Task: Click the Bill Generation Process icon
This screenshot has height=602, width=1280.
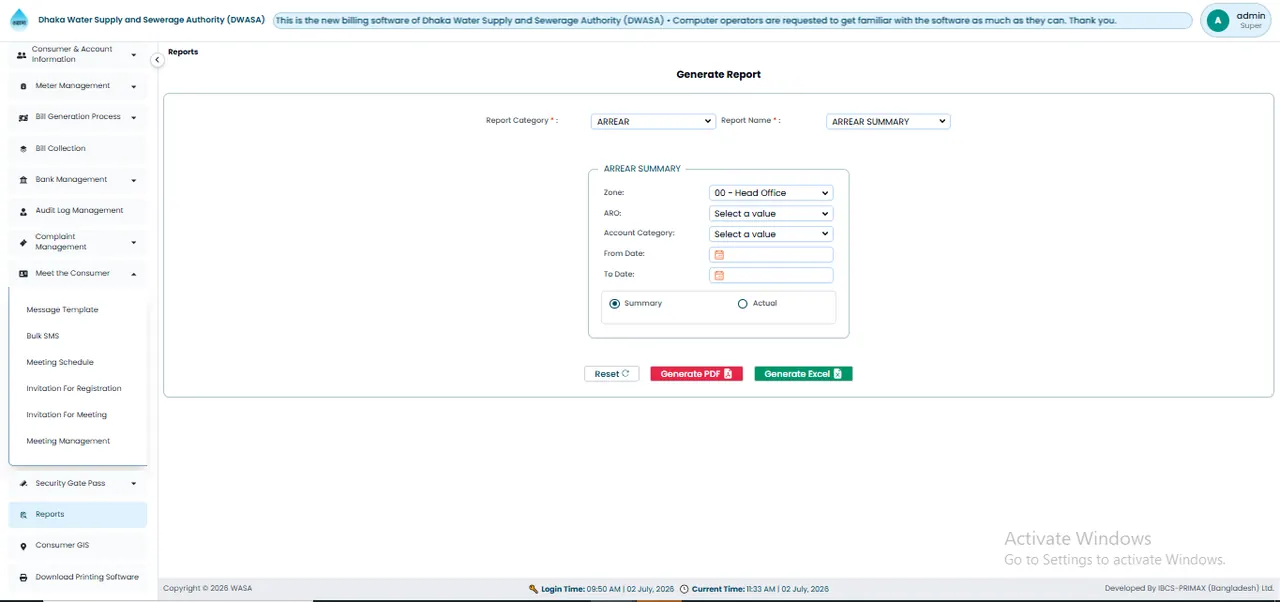Action: 23,117
